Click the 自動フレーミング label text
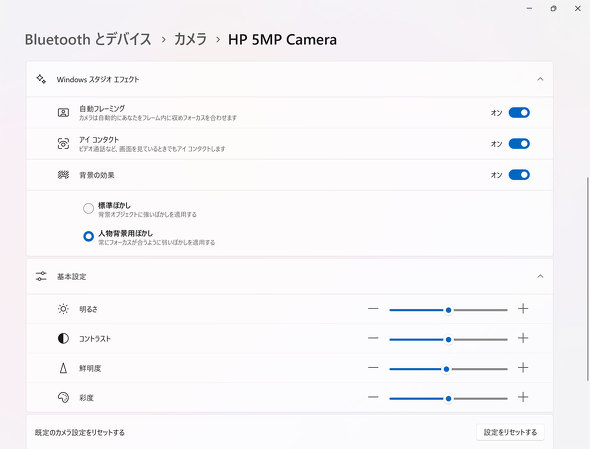The width and height of the screenshot is (590, 449). click(102, 108)
